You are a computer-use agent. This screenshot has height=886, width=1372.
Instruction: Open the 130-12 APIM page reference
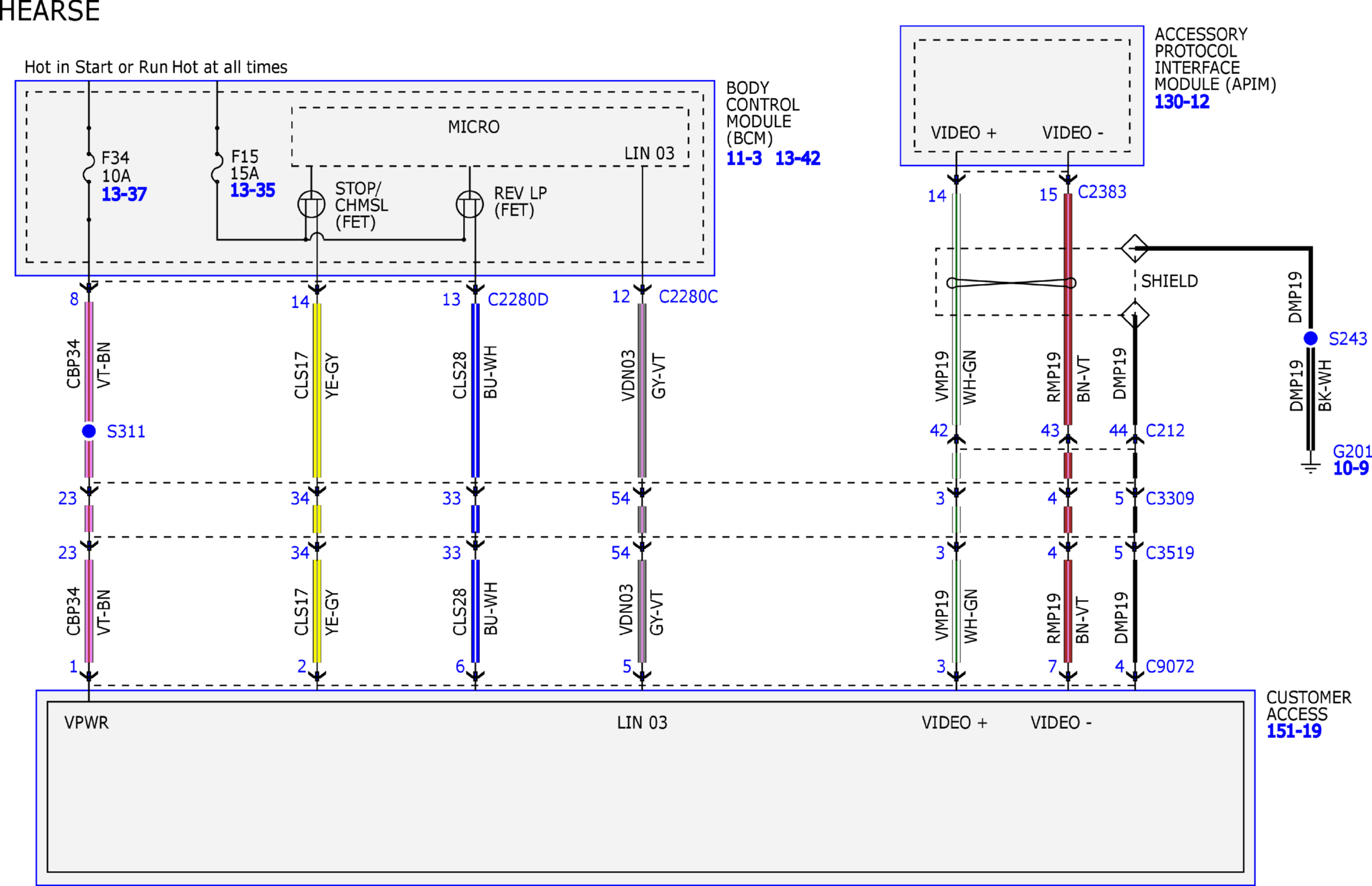1182,102
